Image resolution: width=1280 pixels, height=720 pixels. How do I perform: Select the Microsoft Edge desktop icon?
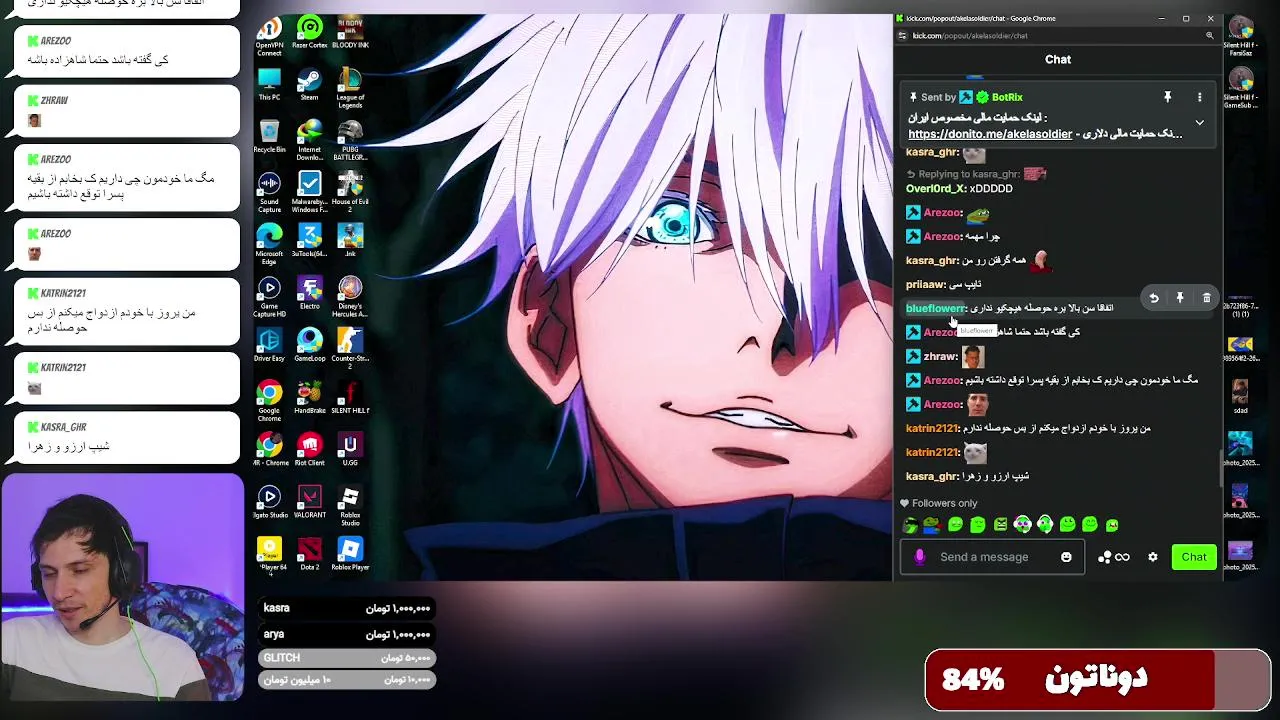(x=269, y=244)
